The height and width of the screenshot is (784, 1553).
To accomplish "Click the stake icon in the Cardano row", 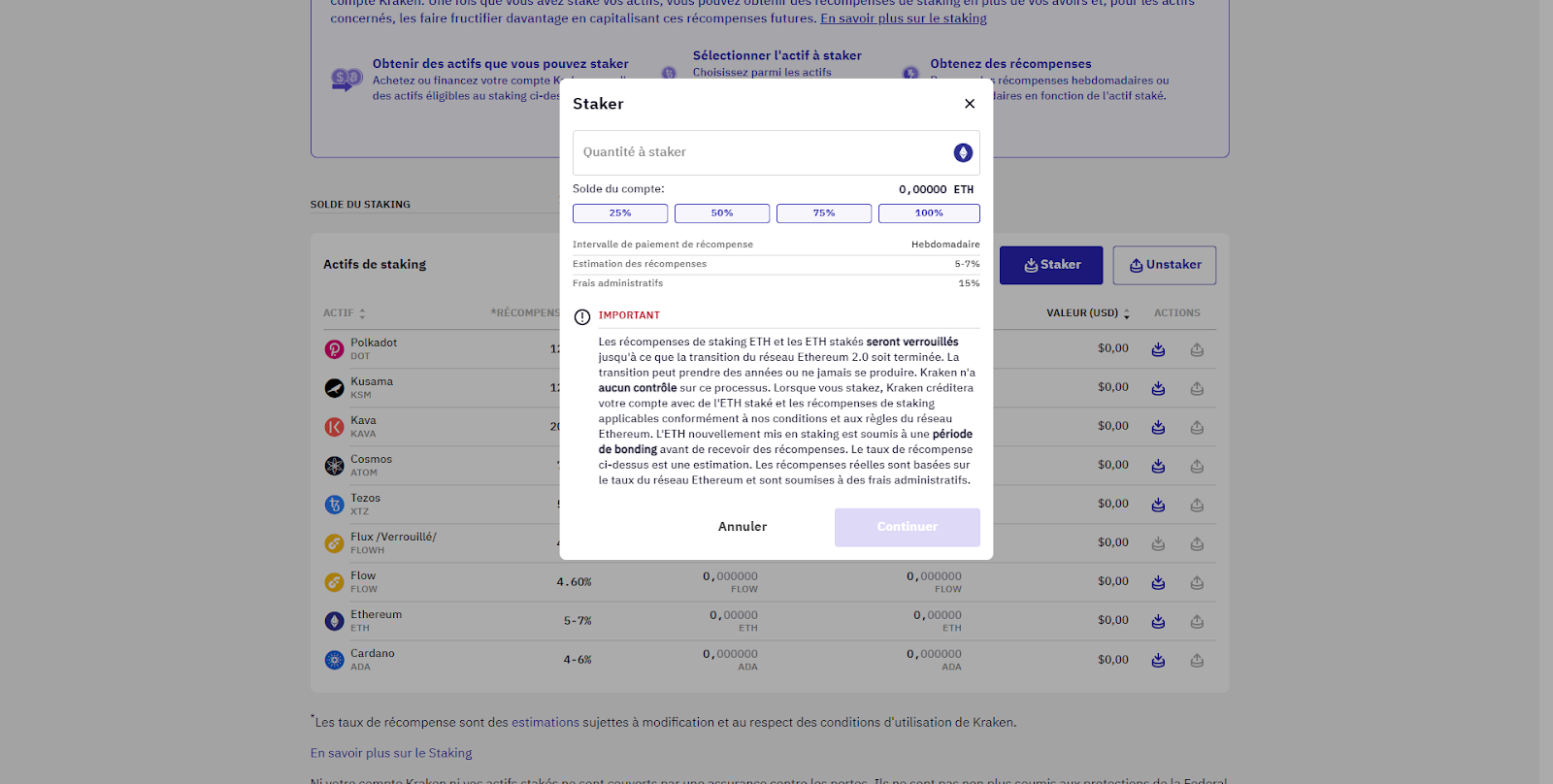I will click(x=1158, y=660).
